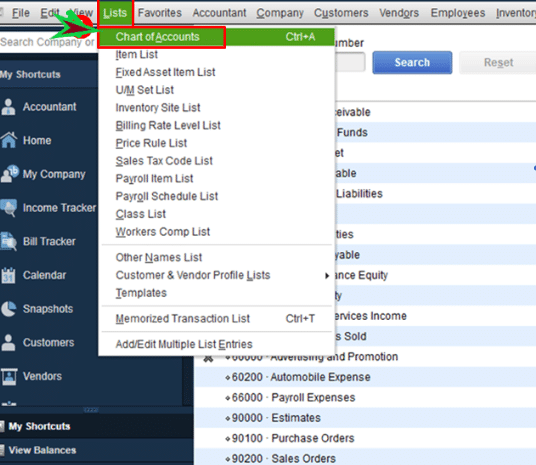This screenshot has height=465, width=536.
Task: Click the Search Company search field
Action: (x=48, y=42)
